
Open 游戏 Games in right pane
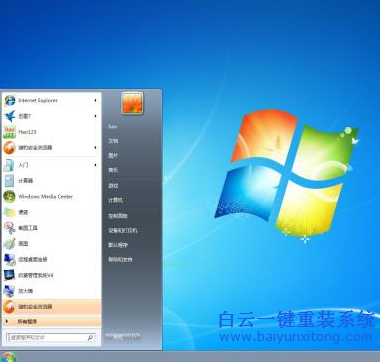click(113, 186)
